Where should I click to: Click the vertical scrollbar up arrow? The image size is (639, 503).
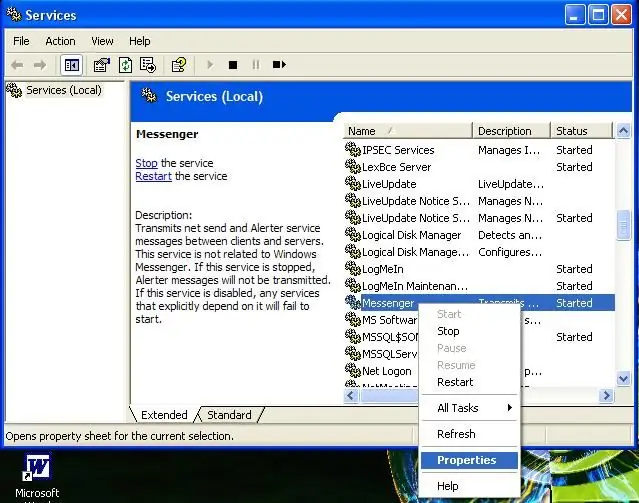point(623,131)
